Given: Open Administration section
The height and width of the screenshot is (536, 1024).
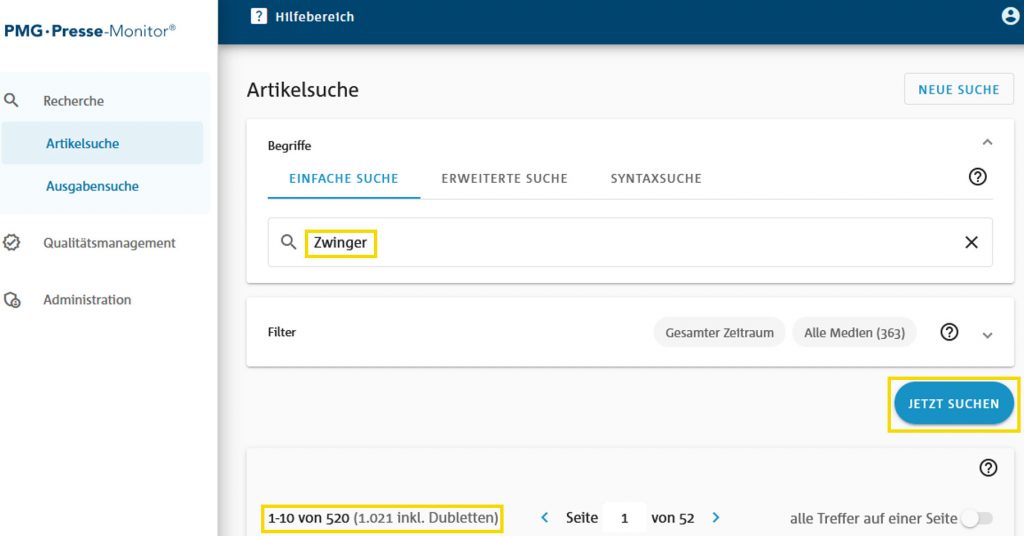Looking at the screenshot, I should 87,300.
